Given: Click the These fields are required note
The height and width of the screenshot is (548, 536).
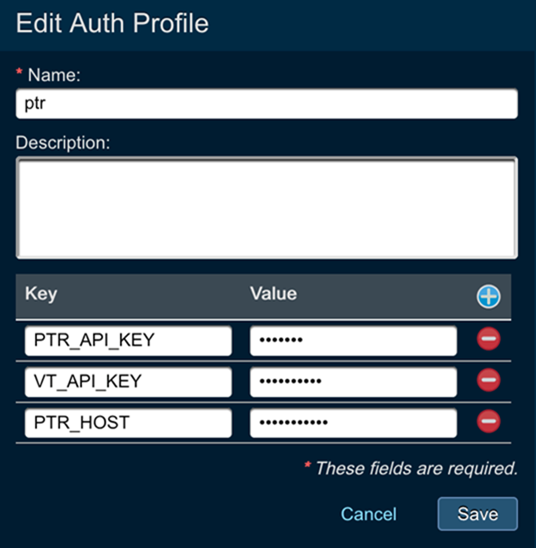Looking at the screenshot, I should (x=417, y=468).
